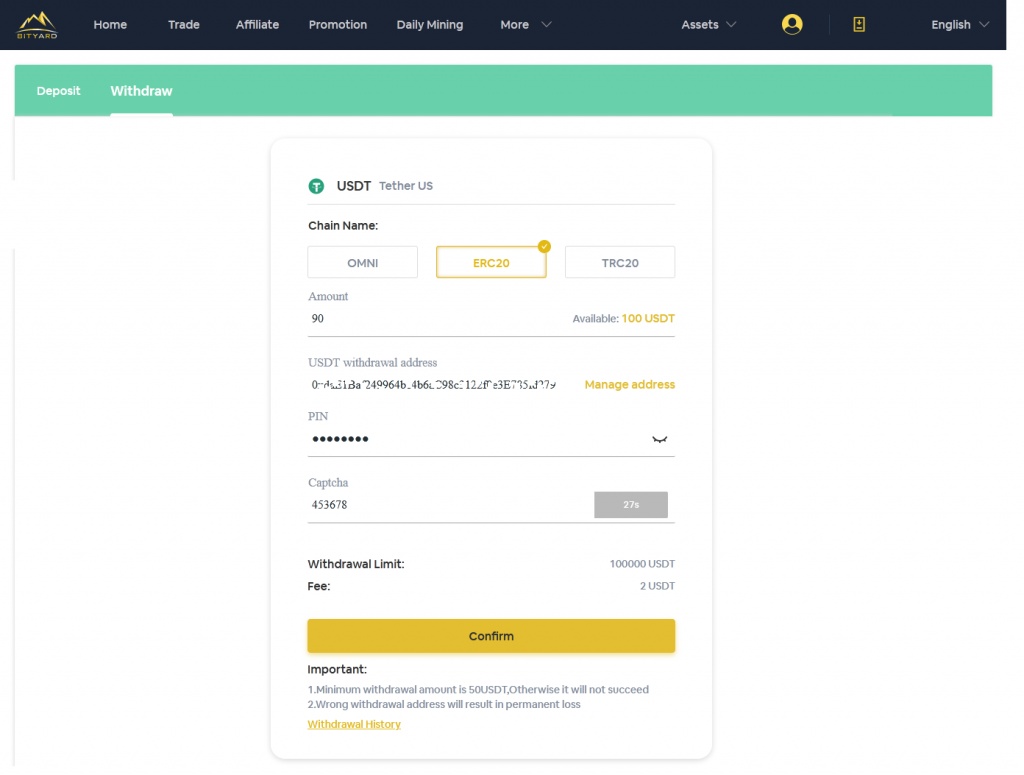Image resolution: width=1024 pixels, height=775 pixels.
Task: Click the Bityard logo
Action: 37,24
